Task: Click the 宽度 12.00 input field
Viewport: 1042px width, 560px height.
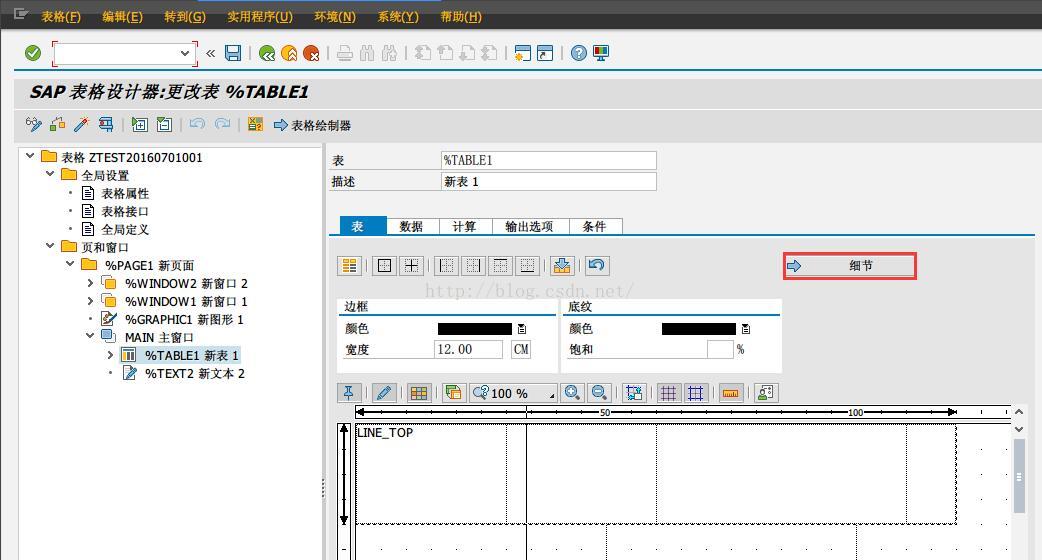Action: [469, 349]
